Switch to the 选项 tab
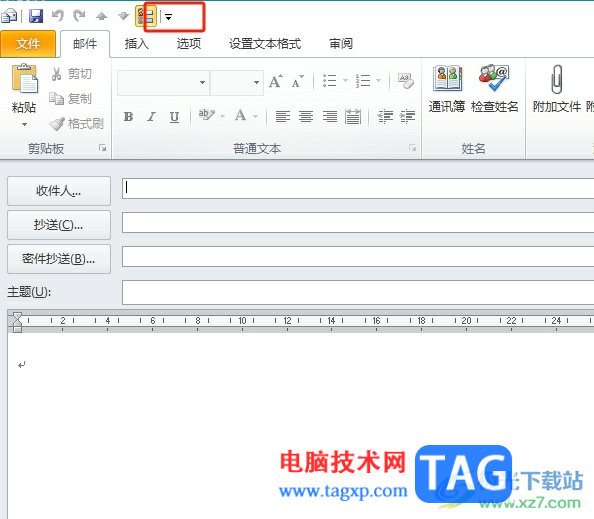This screenshot has height=519, width=594. point(189,44)
